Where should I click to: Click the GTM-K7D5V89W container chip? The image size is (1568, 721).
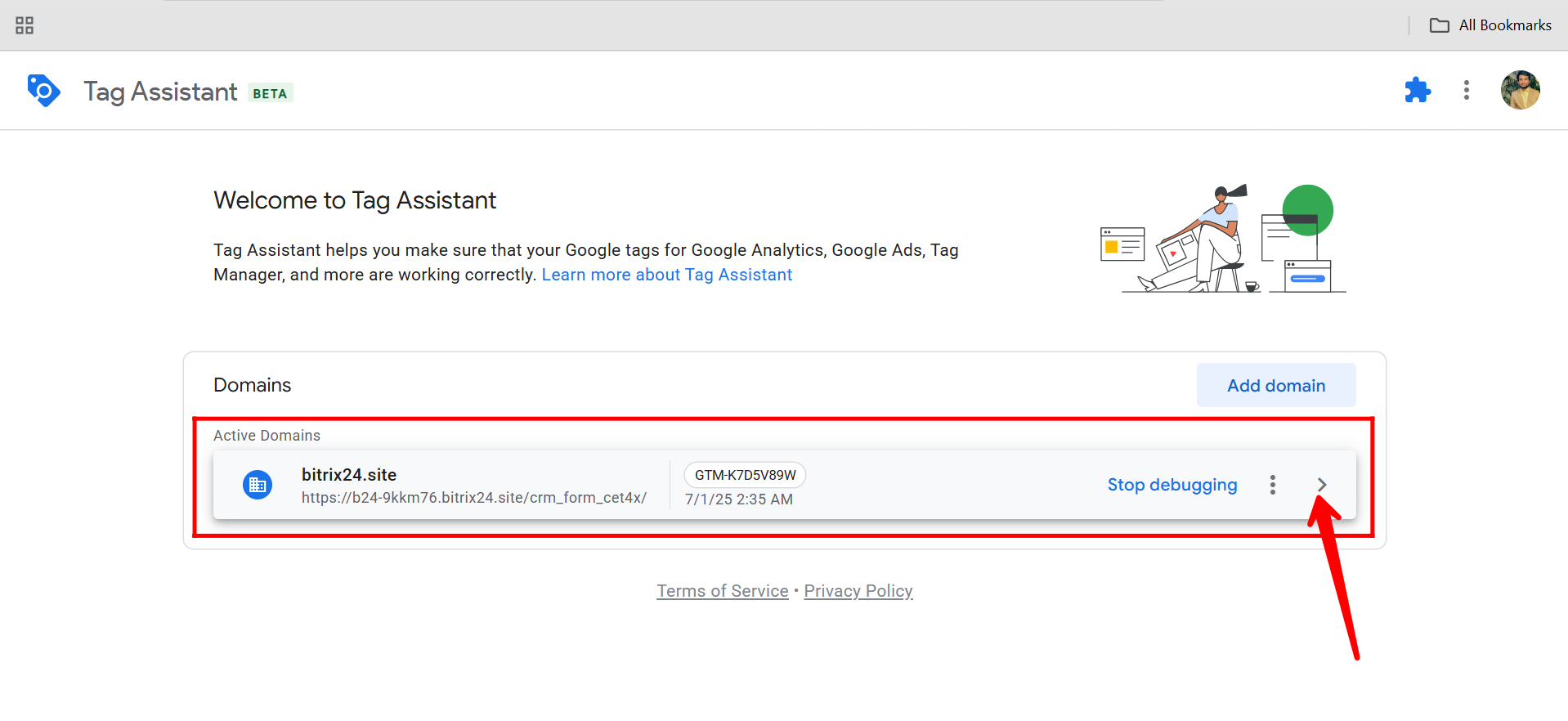746,475
